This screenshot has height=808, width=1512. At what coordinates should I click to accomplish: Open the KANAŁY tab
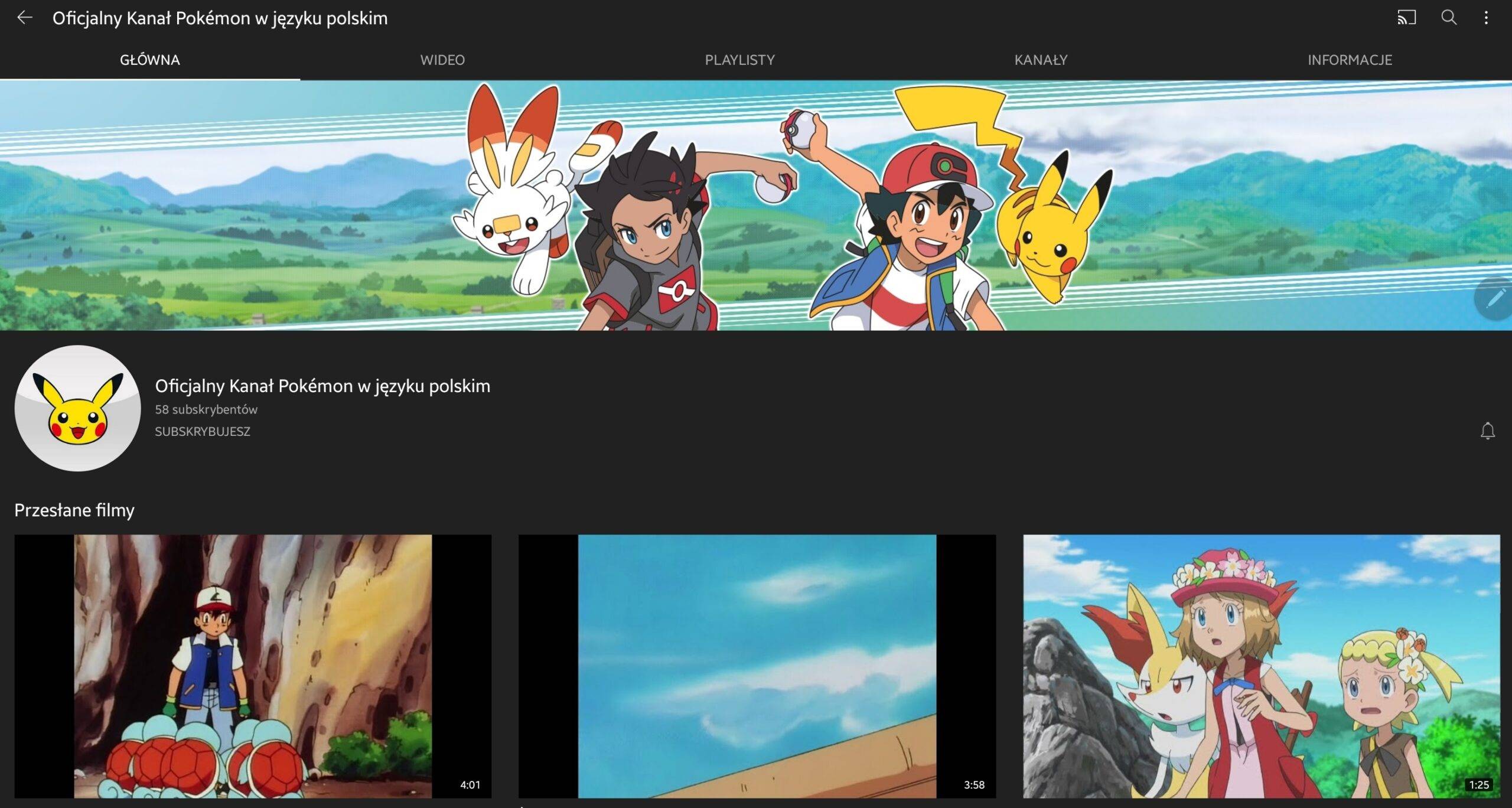(x=1041, y=60)
